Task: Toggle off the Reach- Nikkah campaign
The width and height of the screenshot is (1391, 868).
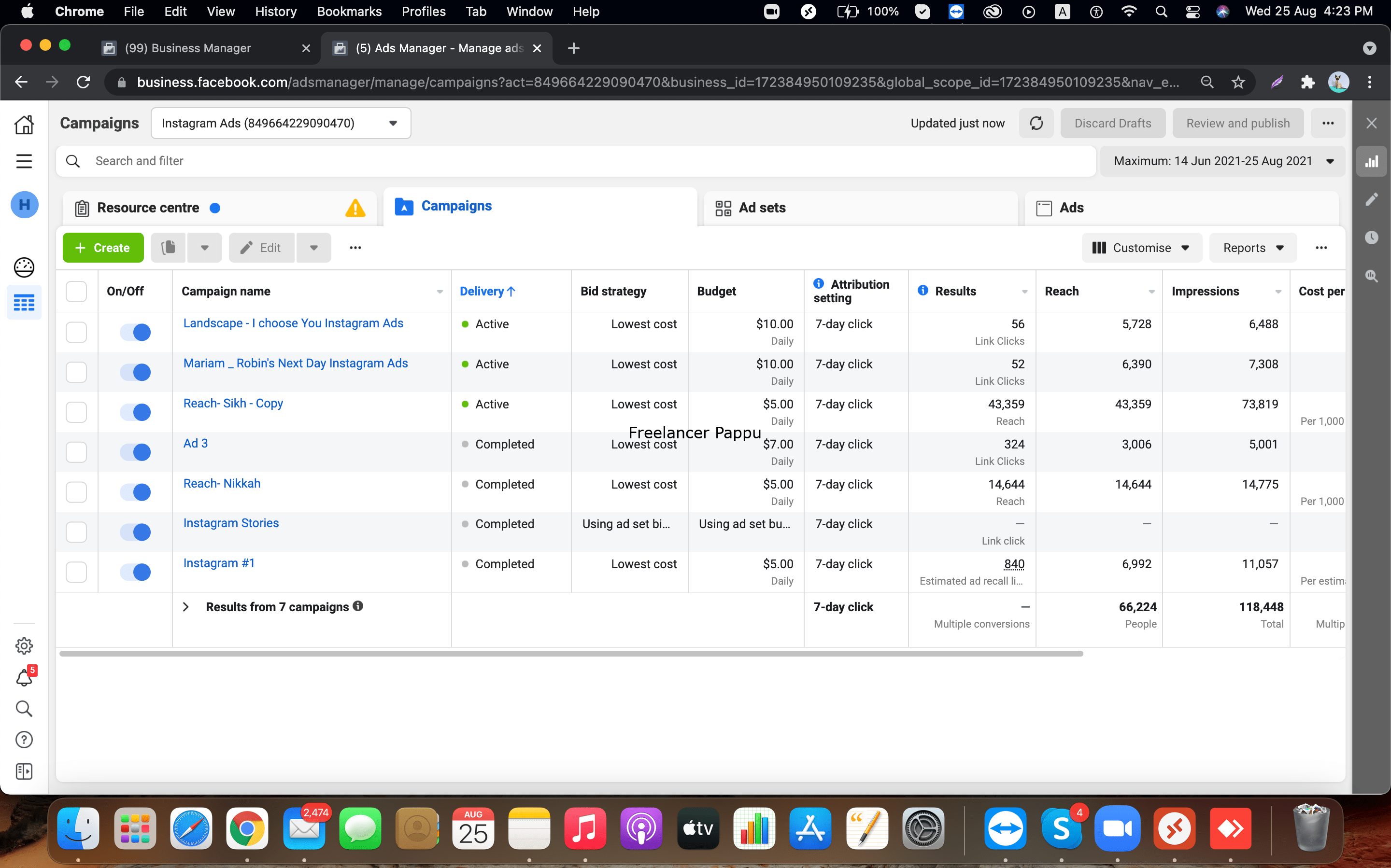Action: 136,492
